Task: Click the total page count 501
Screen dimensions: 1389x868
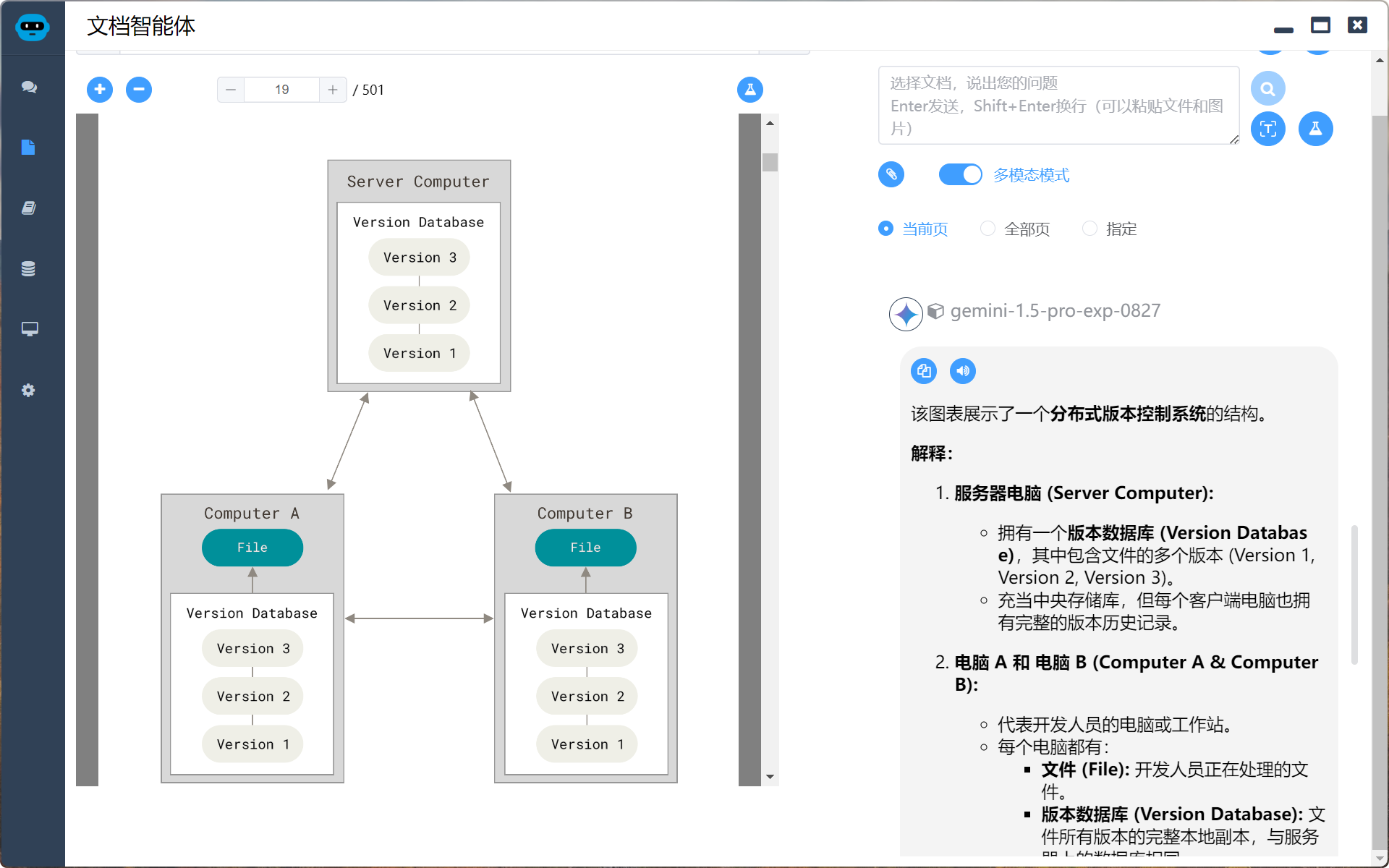Action: pyautogui.click(x=373, y=90)
